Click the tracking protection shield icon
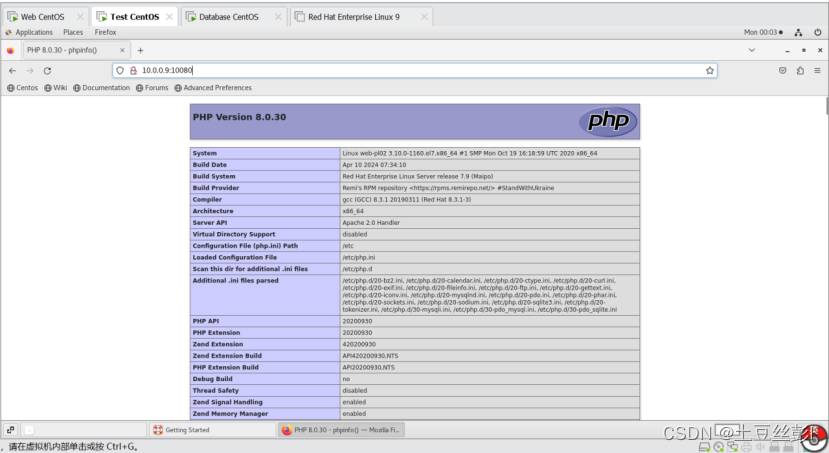 coord(120,70)
